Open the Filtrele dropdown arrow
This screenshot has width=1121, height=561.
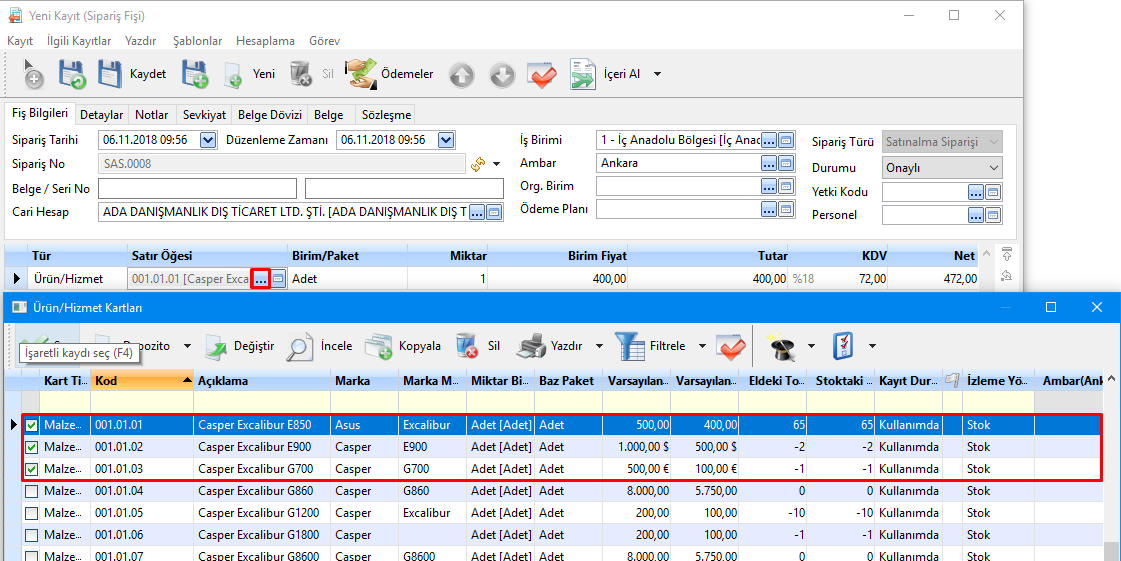point(703,346)
